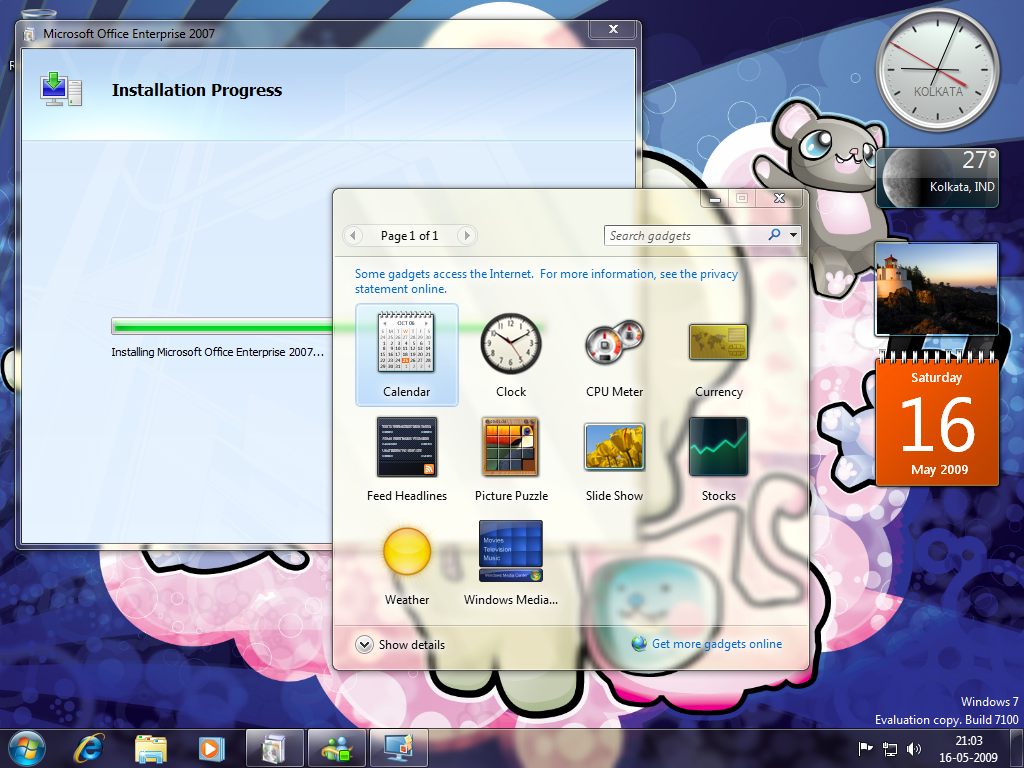Choose the Currency gadget icon
The image size is (1024, 768).
click(718, 343)
